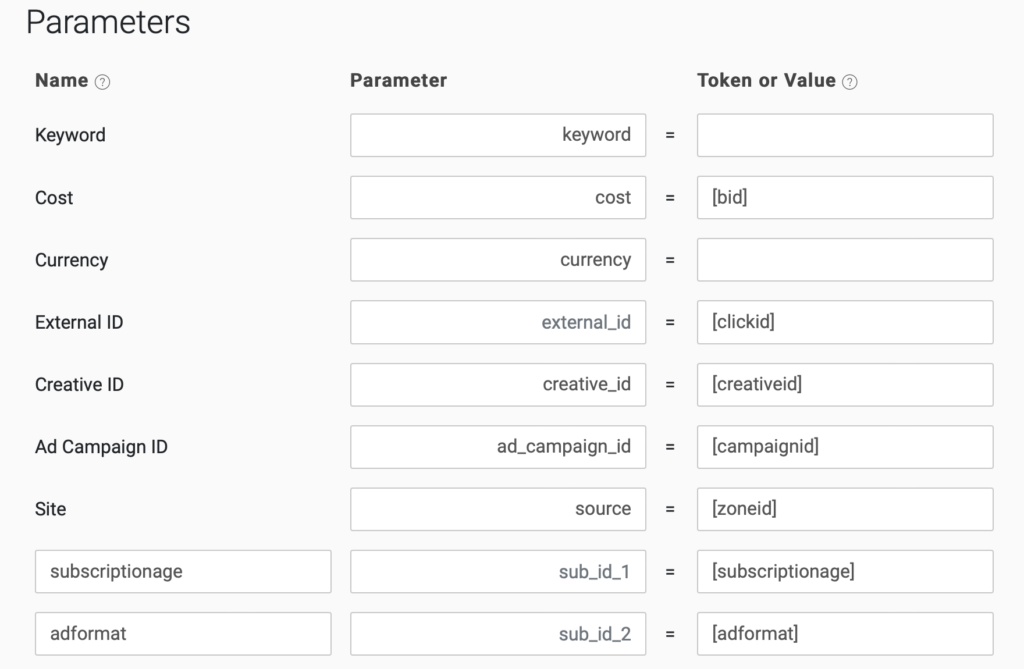The height and width of the screenshot is (669, 1024).
Task: Click the cost parameter field
Action: [x=497, y=198]
